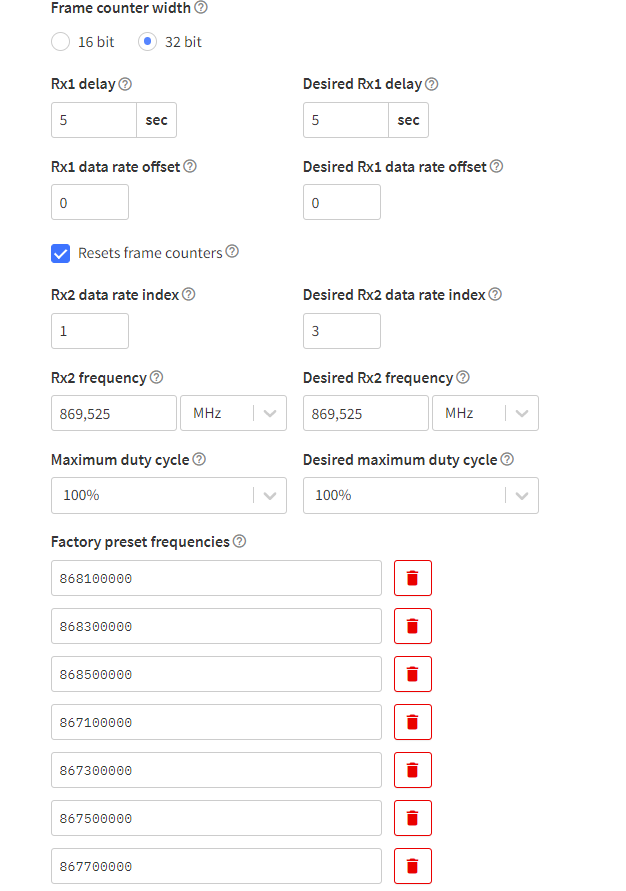Show help for Desired Rx2 data rate index

point(495,294)
